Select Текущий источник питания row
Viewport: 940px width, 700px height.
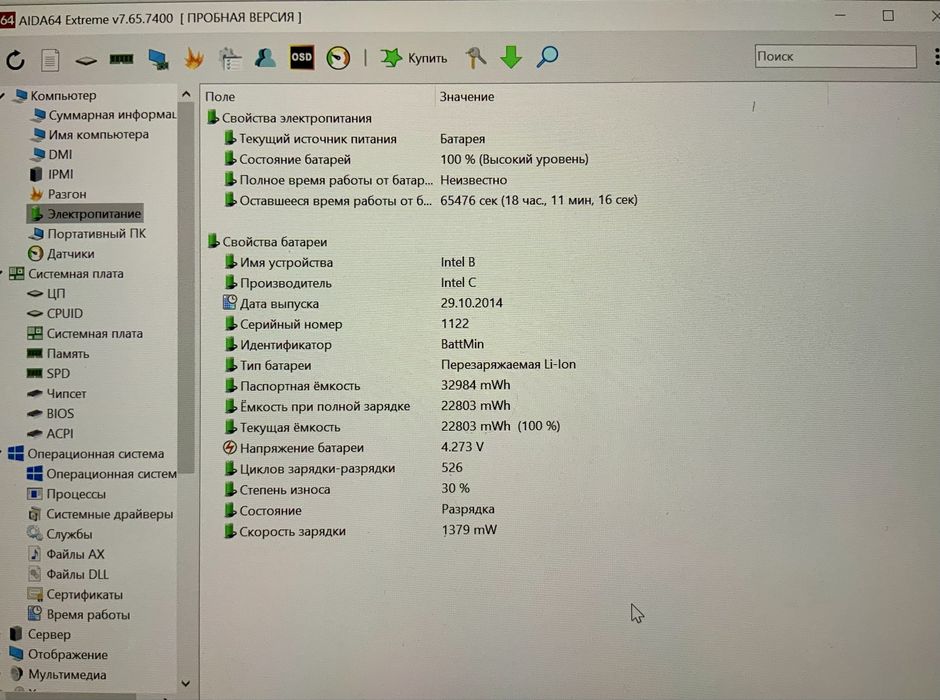[x=355, y=139]
